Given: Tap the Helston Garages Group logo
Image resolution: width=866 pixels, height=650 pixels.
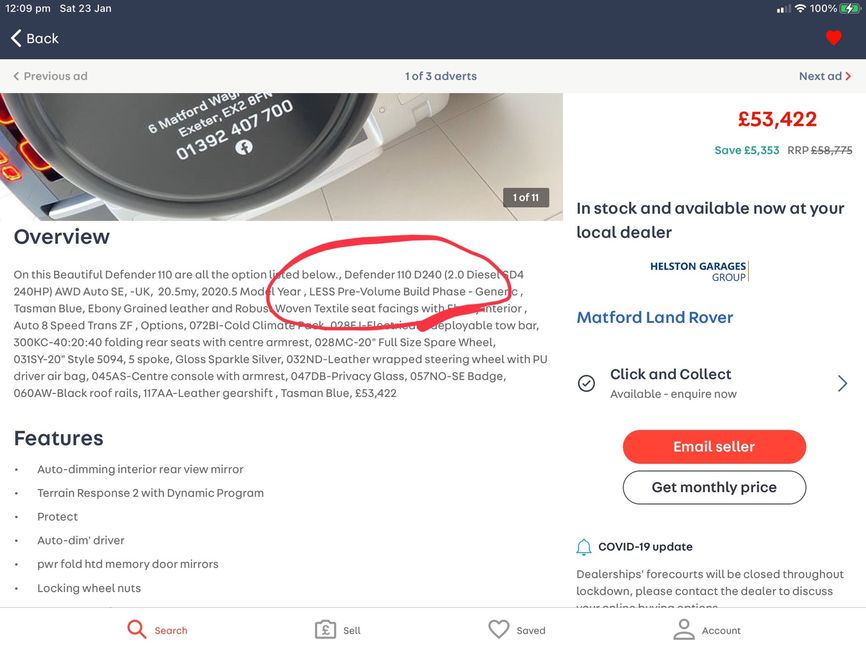Looking at the screenshot, I should point(699,271).
